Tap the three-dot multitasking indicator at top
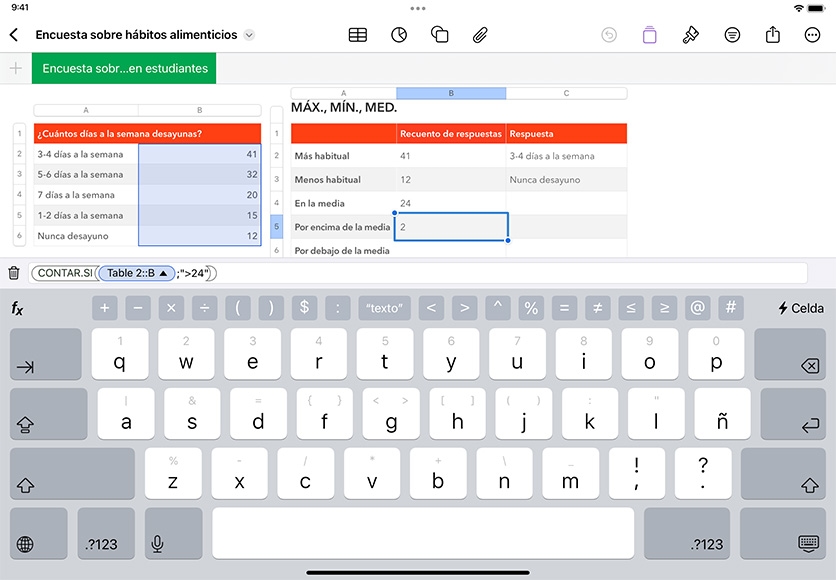This screenshot has width=836, height=580. (x=418, y=9)
